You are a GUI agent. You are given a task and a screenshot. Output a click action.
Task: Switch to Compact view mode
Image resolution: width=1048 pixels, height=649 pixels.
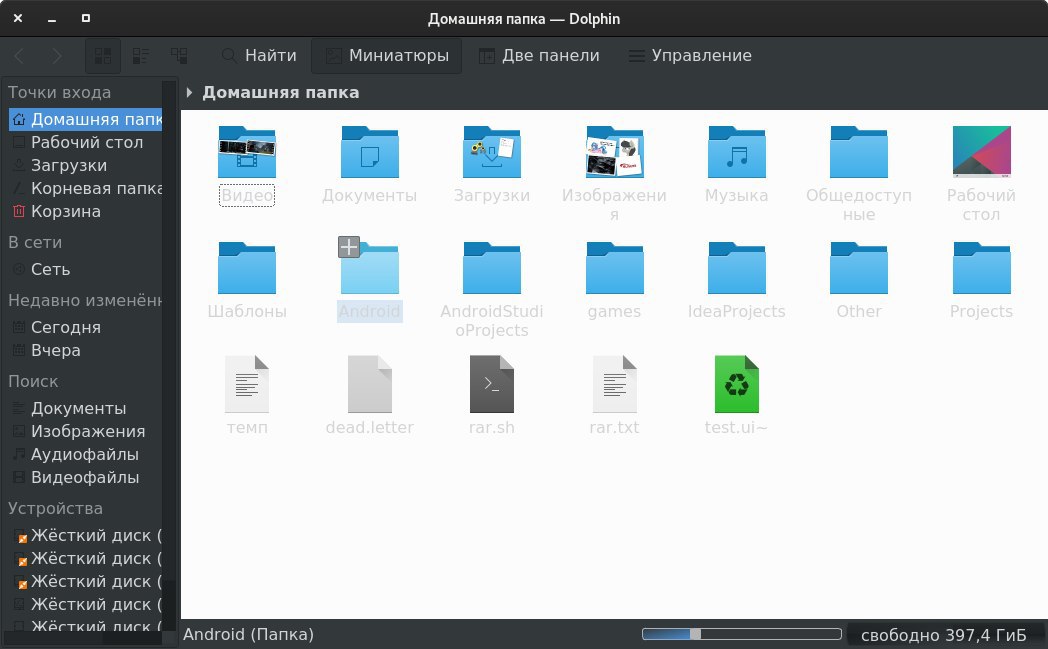[141, 55]
